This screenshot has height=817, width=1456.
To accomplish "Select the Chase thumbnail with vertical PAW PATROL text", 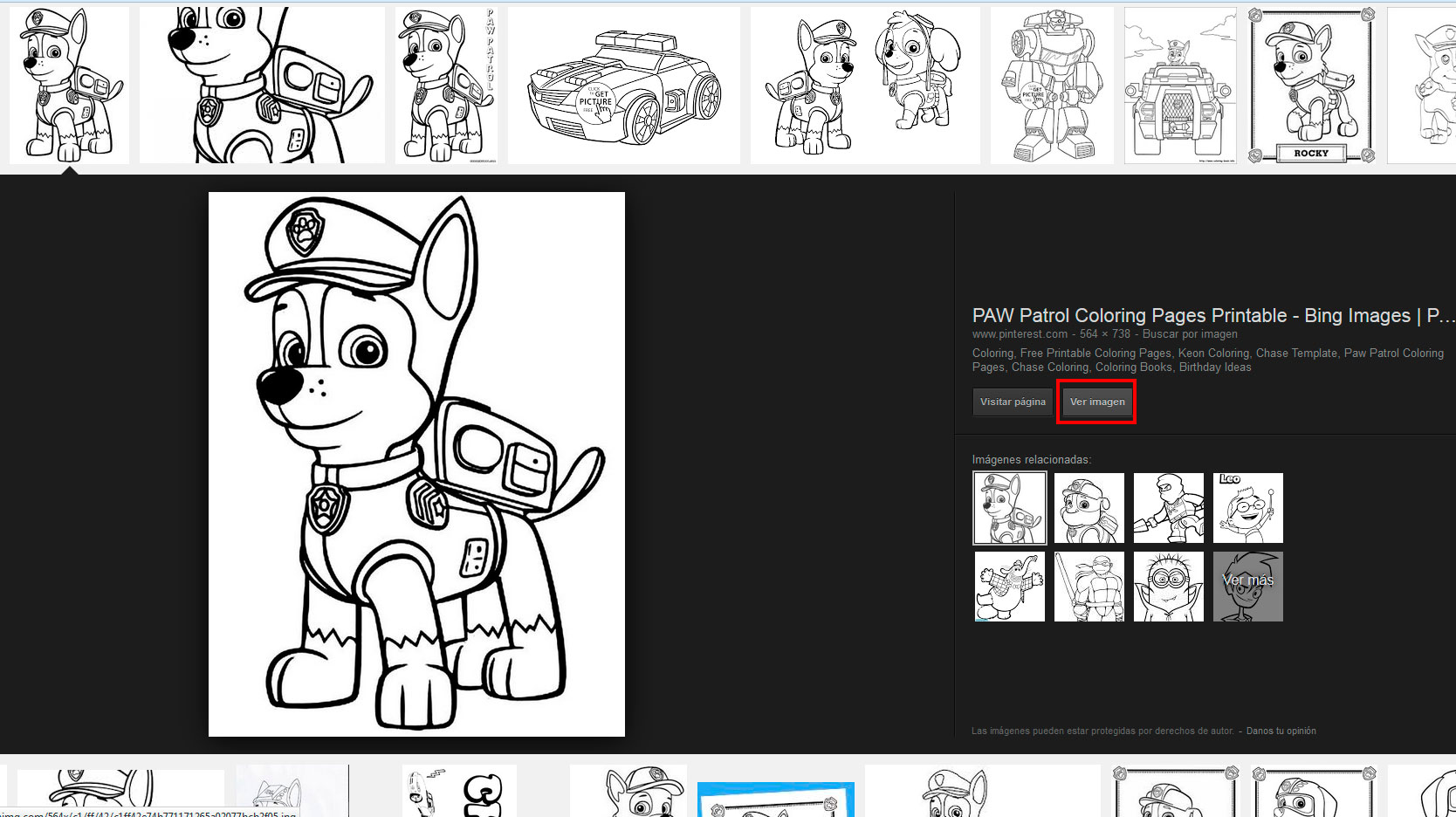I will pos(446,86).
